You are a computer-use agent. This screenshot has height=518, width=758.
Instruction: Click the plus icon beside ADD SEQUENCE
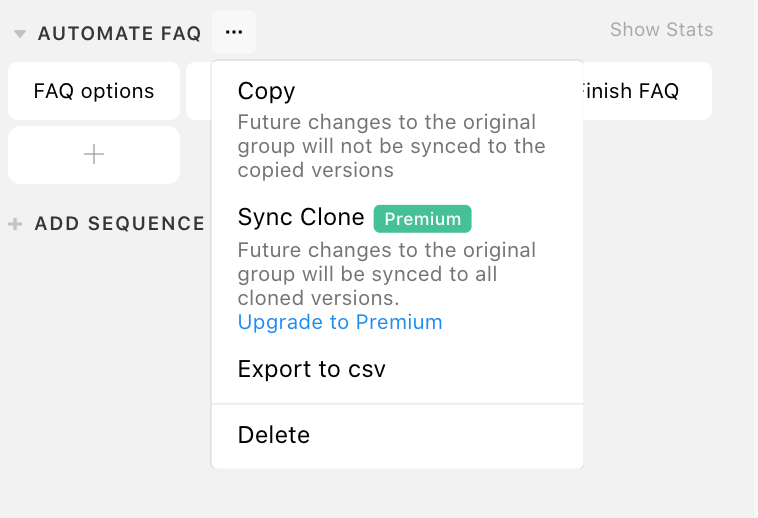pyautogui.click(x=15, y=224)
